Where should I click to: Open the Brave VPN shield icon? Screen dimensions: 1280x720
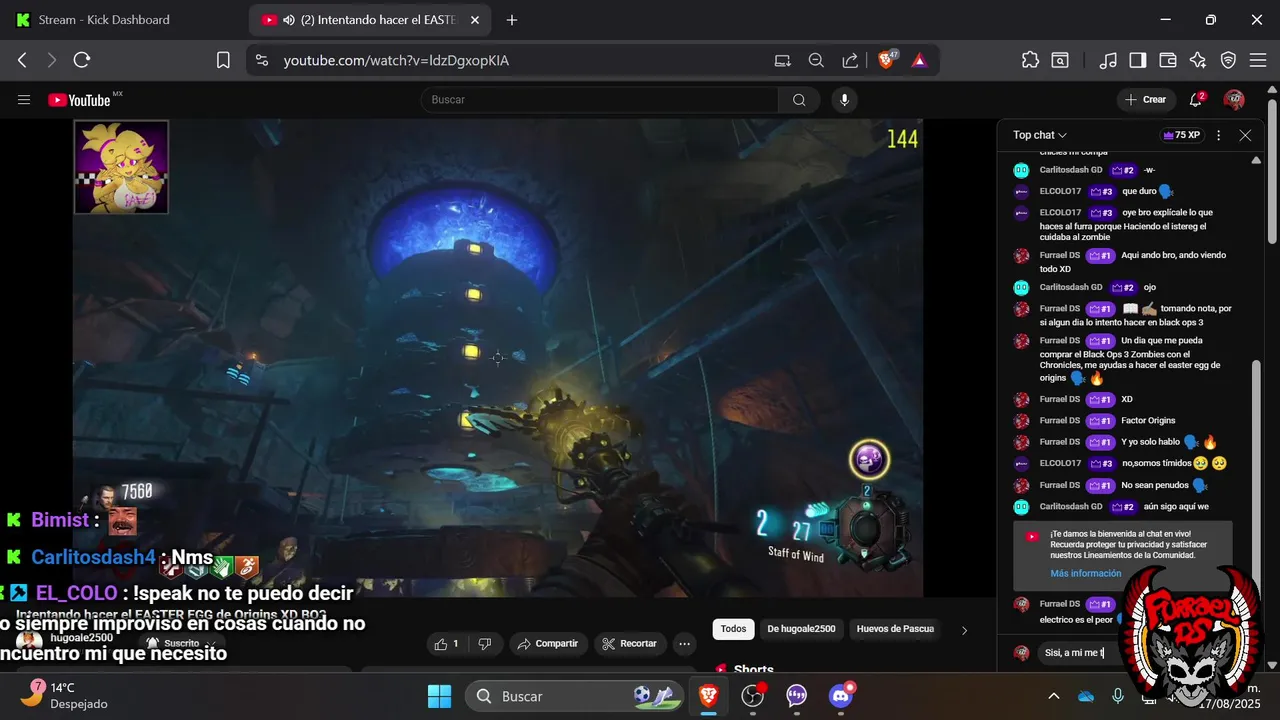tap(1228, 60)
